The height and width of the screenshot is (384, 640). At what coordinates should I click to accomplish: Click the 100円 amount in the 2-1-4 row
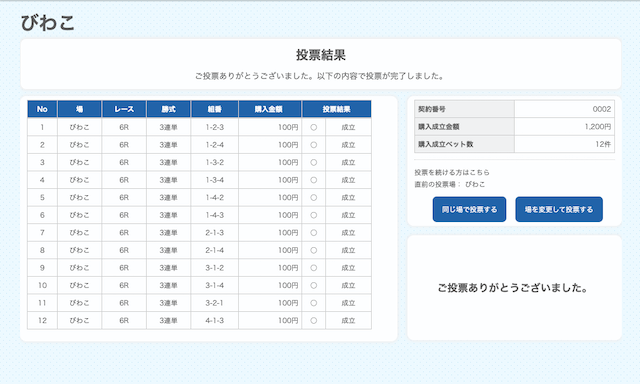[288, 250]
